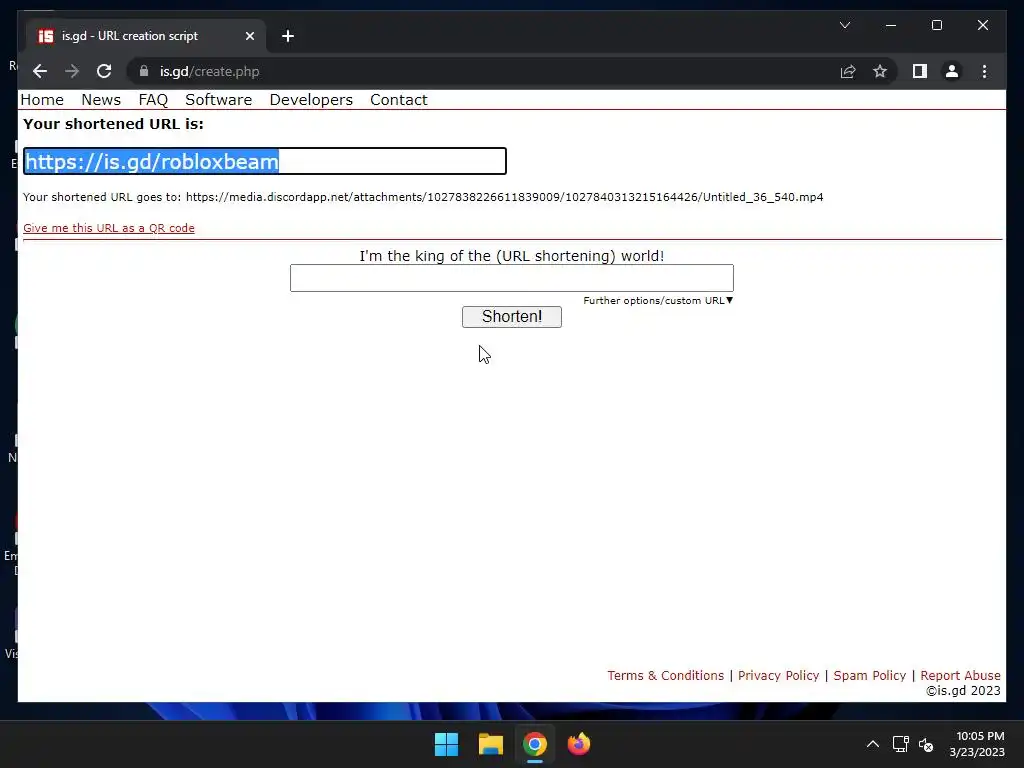Screen dimensions: 1024x768
Task: Open the network status tray icon
Action: pyautogui.click(x=901, y=744)
